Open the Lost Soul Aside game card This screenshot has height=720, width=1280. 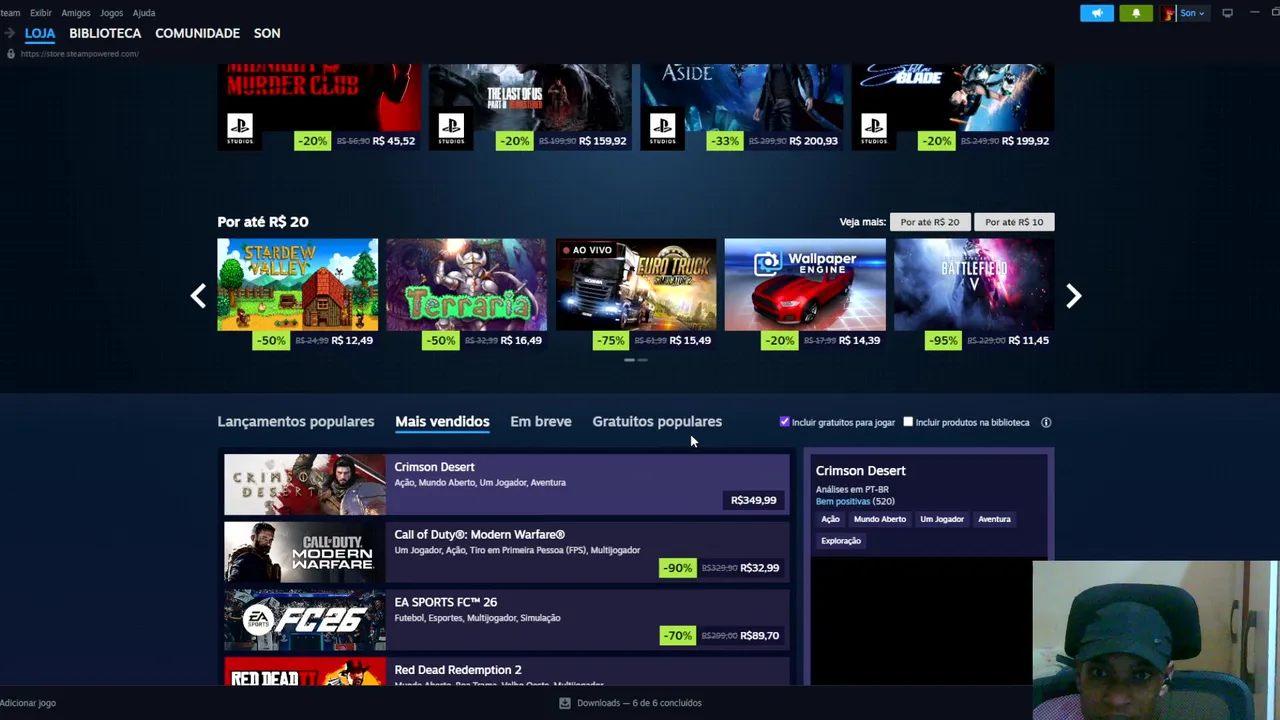tap(742, 107)
